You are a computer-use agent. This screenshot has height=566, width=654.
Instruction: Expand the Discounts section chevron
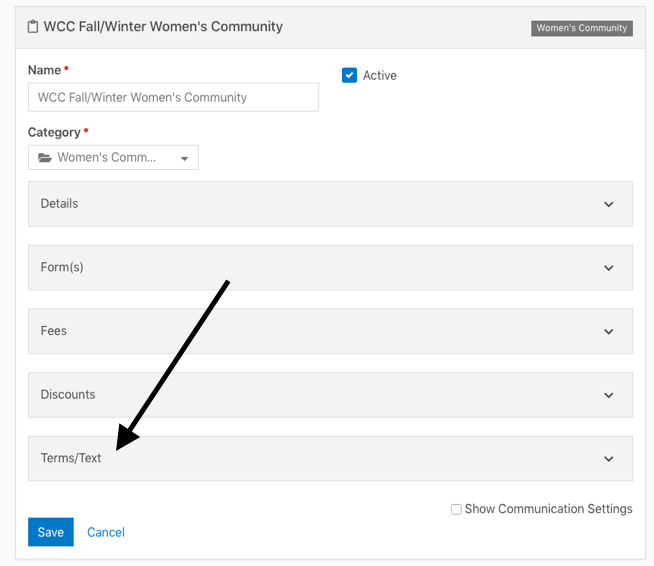click(609, 395)
